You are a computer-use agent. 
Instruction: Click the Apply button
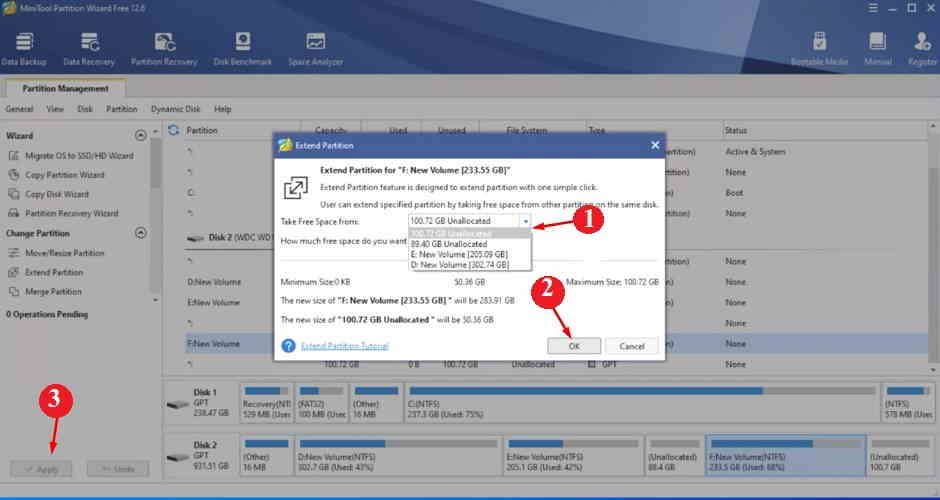41,469
